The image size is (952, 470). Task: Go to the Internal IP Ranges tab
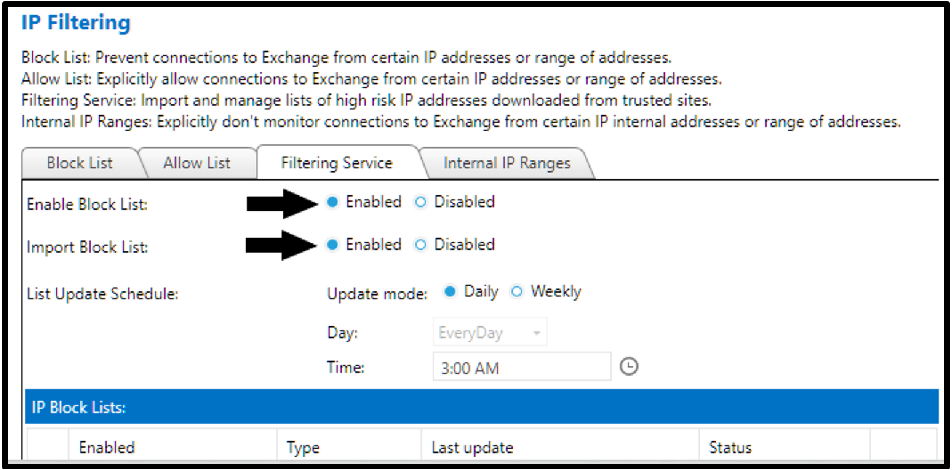pyautogui.click(x=506, y=163)
